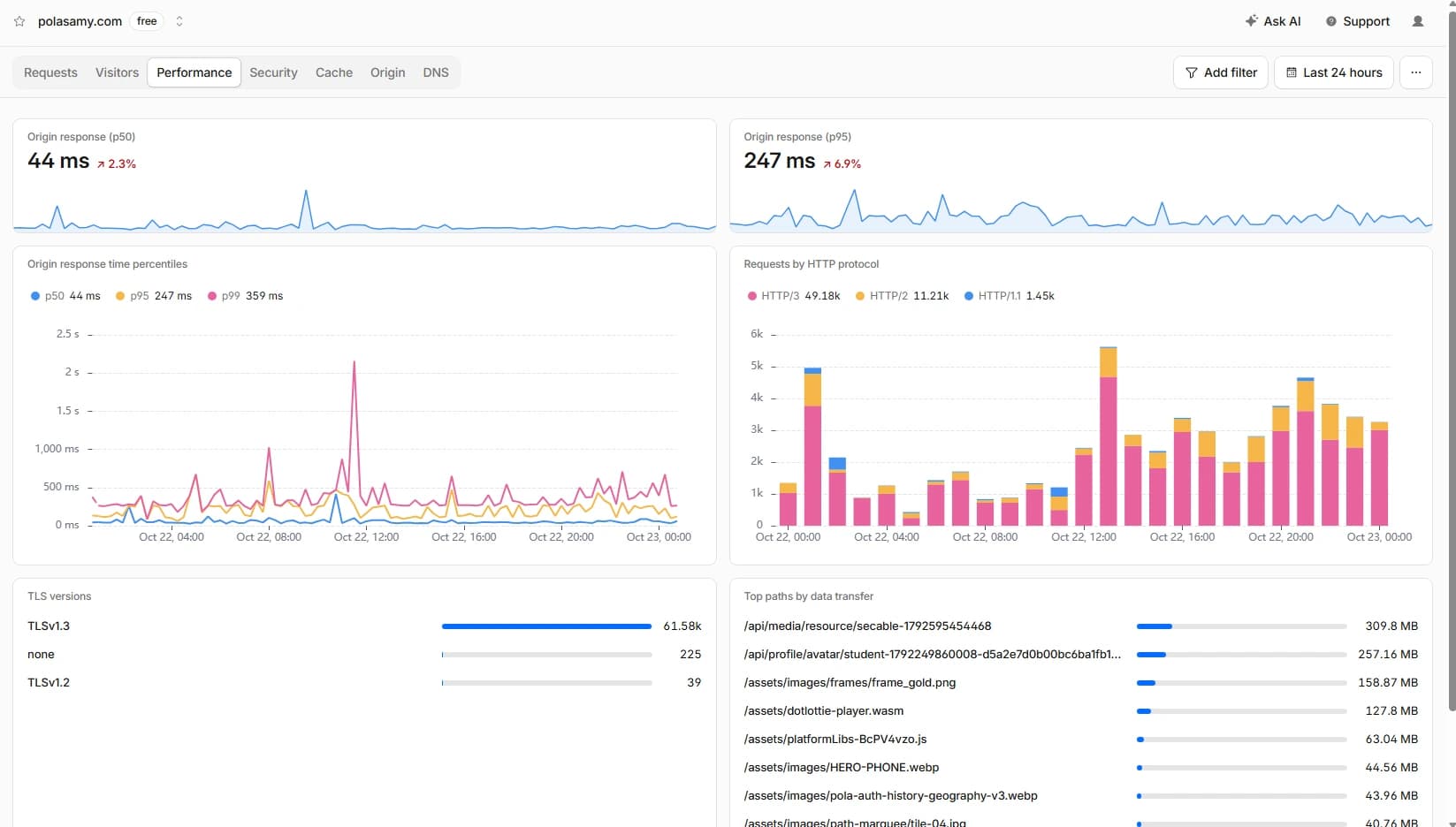Select the /api/media/resource/secable path
The image size is (1456, 827).
click(x=867, y=626)
